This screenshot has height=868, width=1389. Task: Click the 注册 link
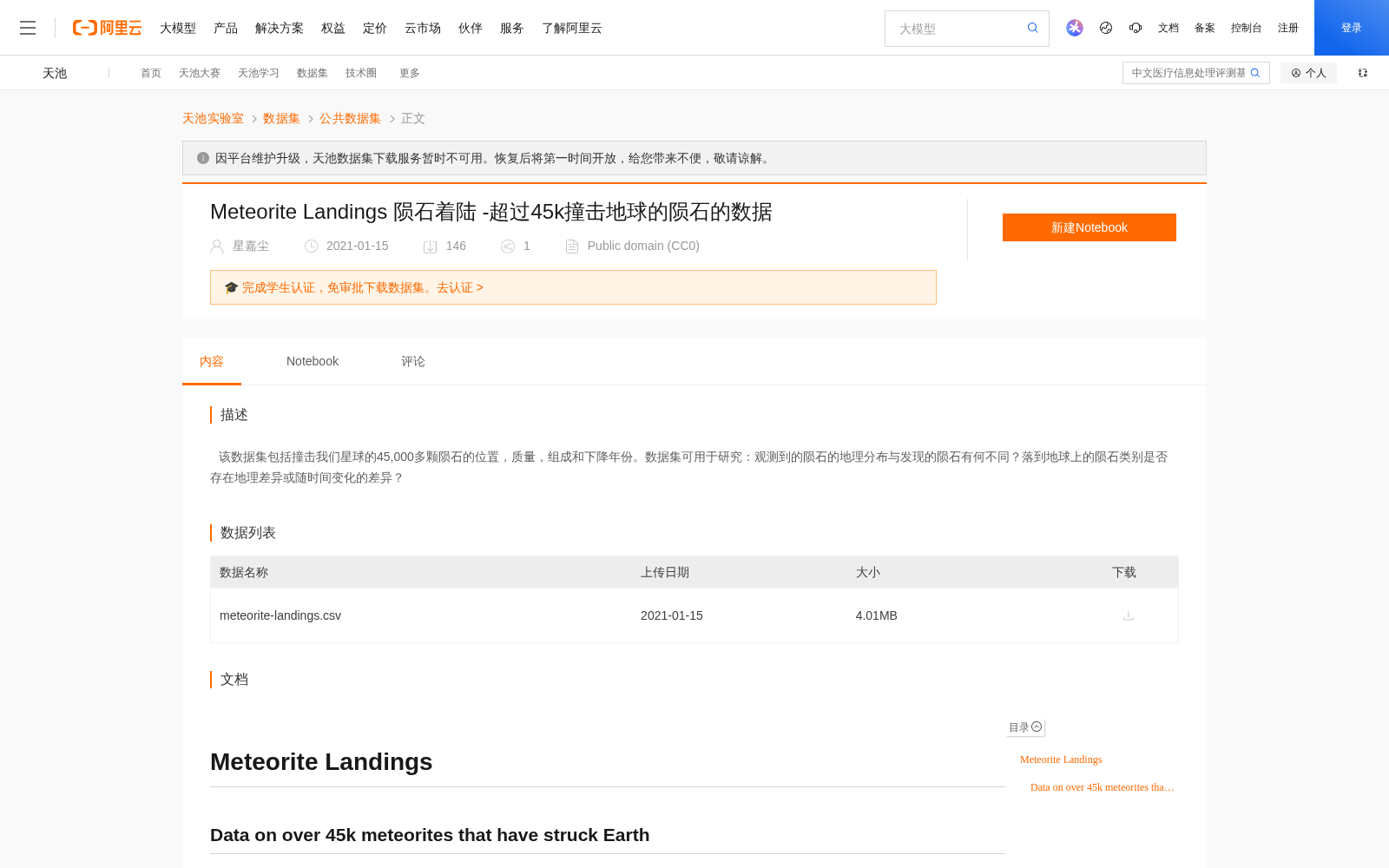(x=1288, y=28)
